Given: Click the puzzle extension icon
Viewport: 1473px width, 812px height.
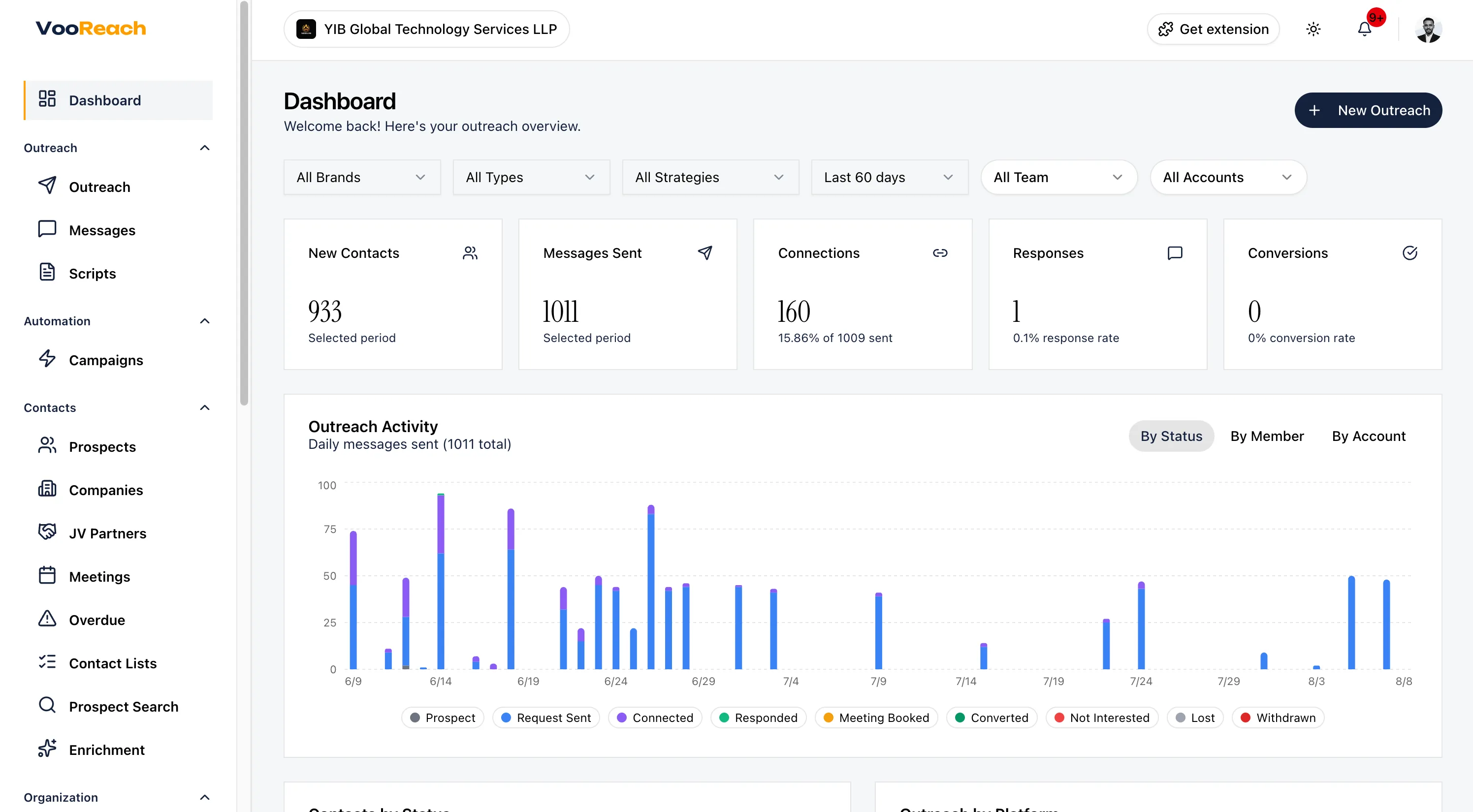Looking at the screenshot, I should coord(1165,29).
